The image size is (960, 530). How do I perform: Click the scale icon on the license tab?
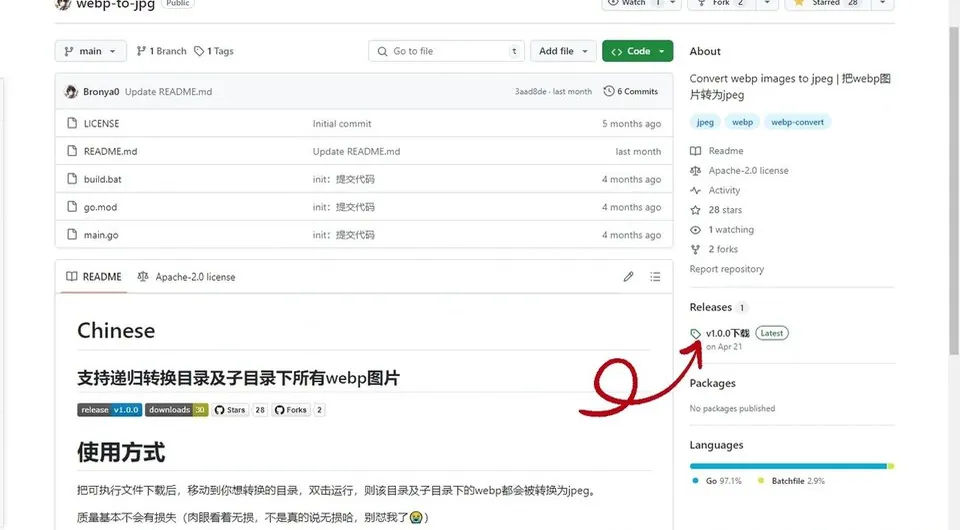point(143,277)
